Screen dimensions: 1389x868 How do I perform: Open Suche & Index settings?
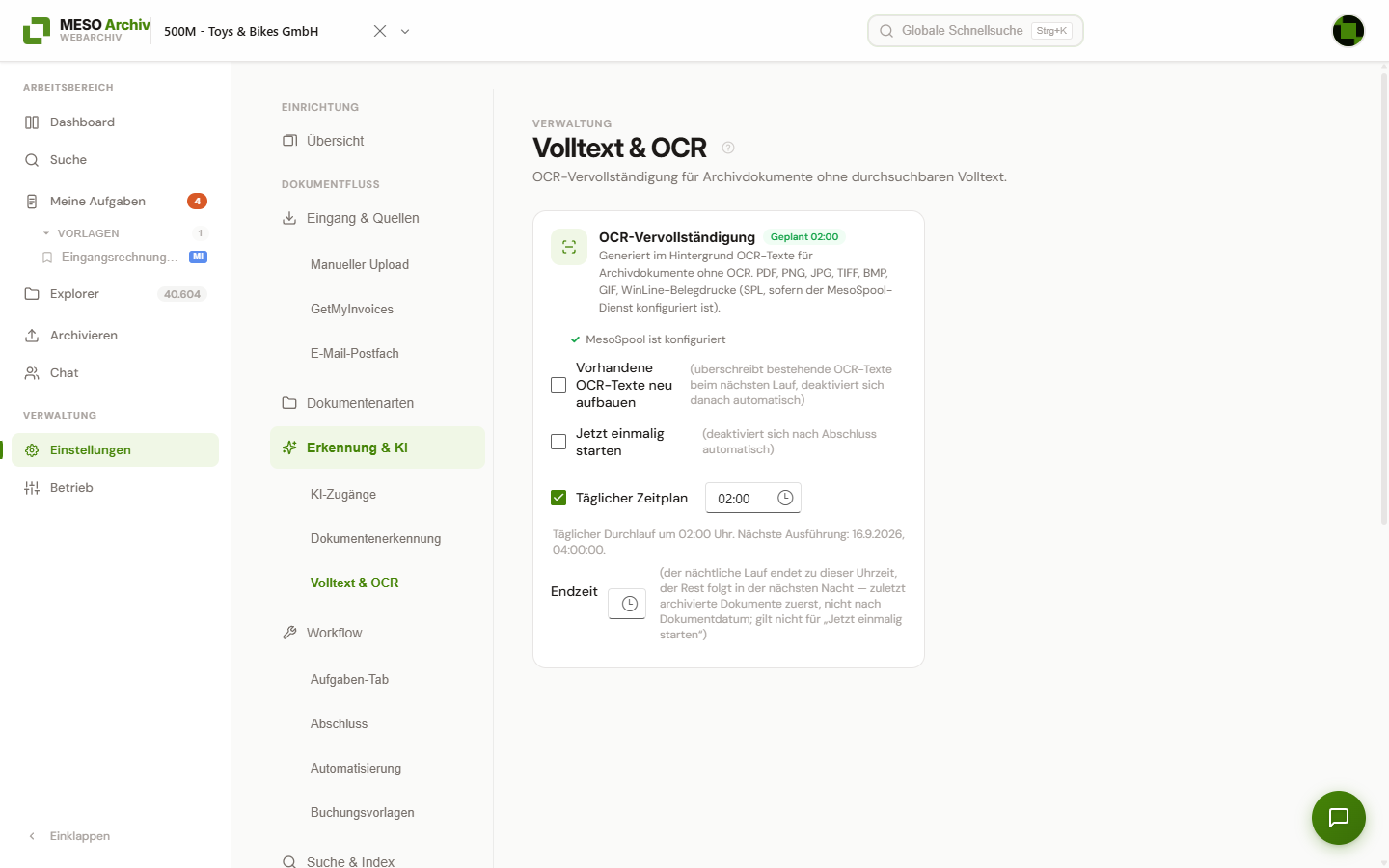tap(377, 861)
